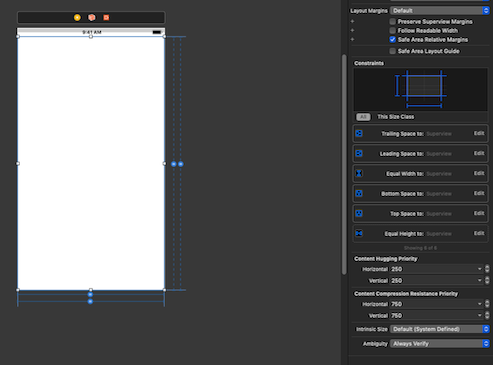Image resolution: width=493 pixels, height=365 pixels.
Task: Click the Horizontal Content Hugging Priority stepper
Action: [487, 269]
